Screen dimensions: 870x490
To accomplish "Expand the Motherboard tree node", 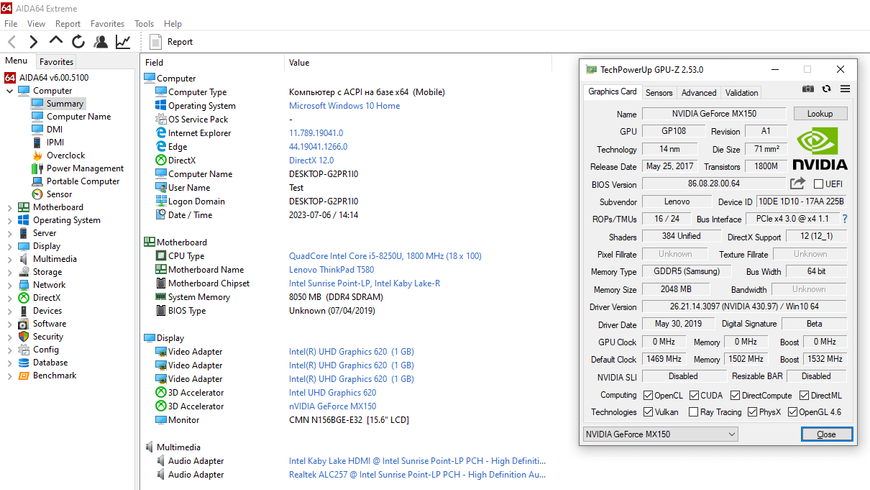I will 9,208.
